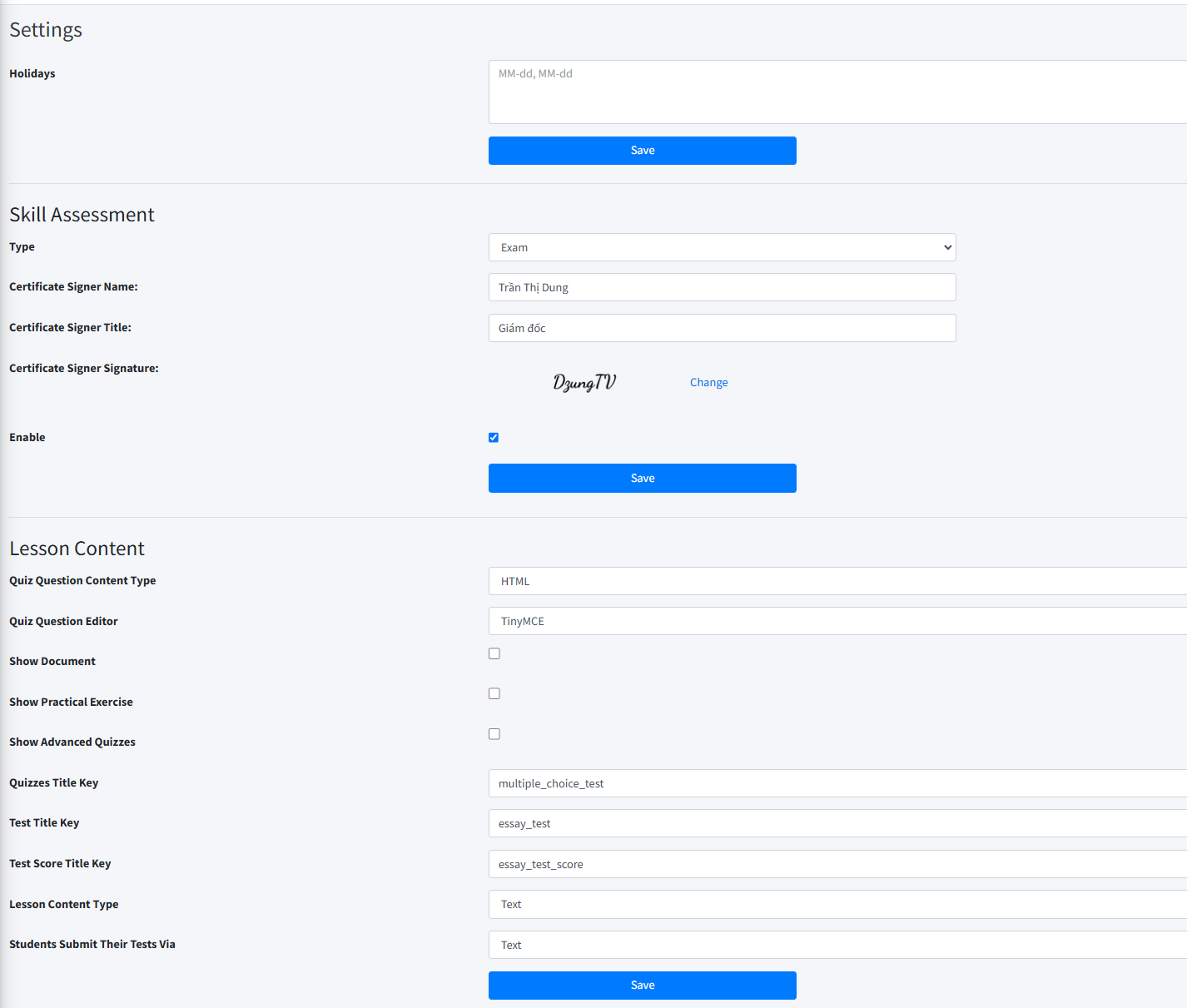The height and width of the screenshot is (1008, 1187).
Task: Click the Skill Assessment heading
Action: (x=82, y=215)
